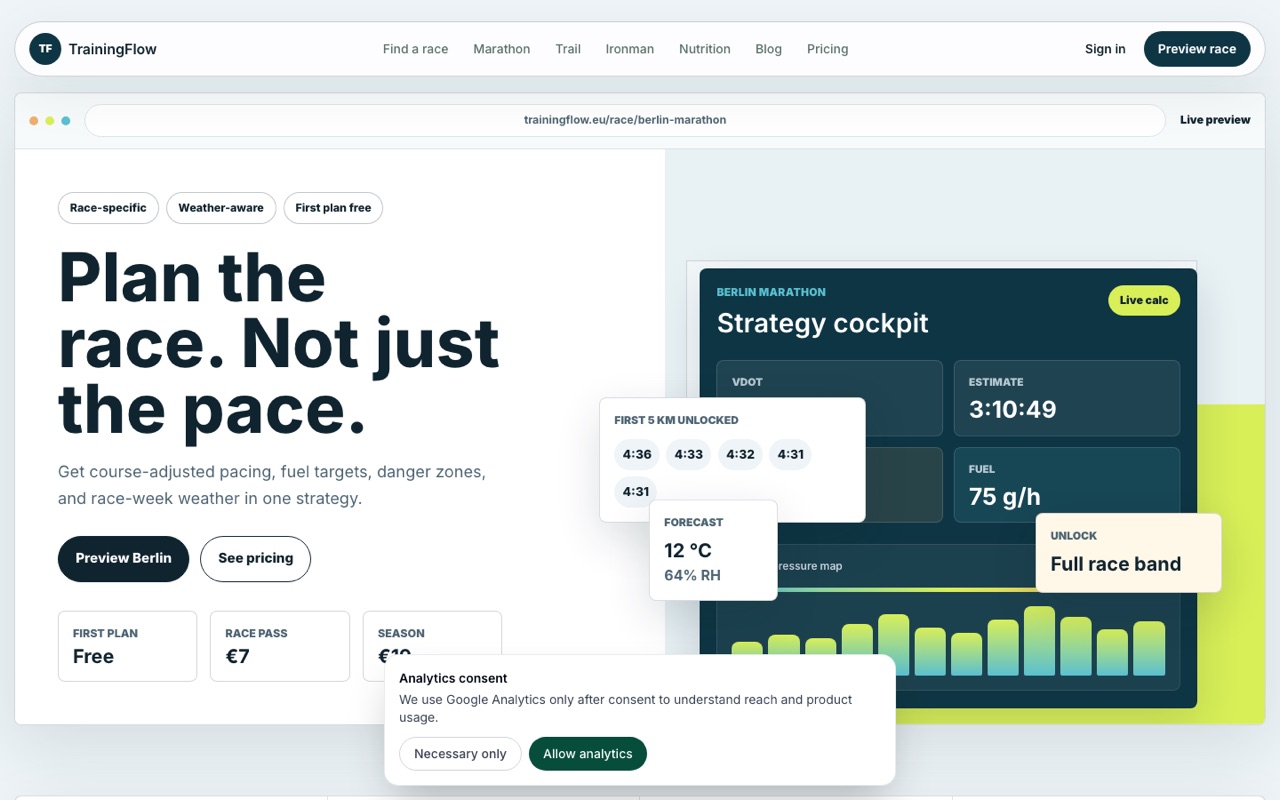
Task: Click the yellow-green window dot
Action: pos(50,121)
